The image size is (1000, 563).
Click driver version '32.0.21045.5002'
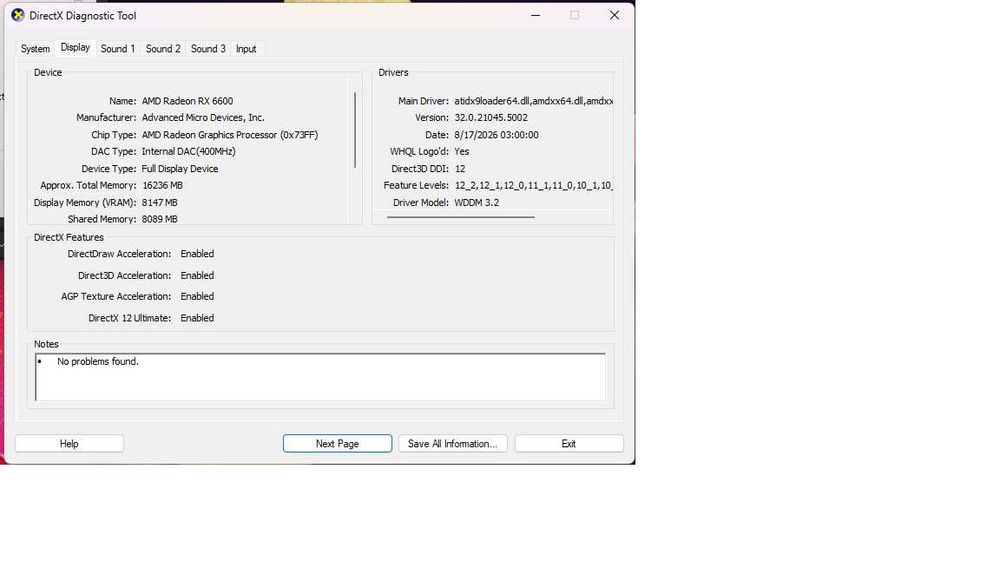click(491, 118)
